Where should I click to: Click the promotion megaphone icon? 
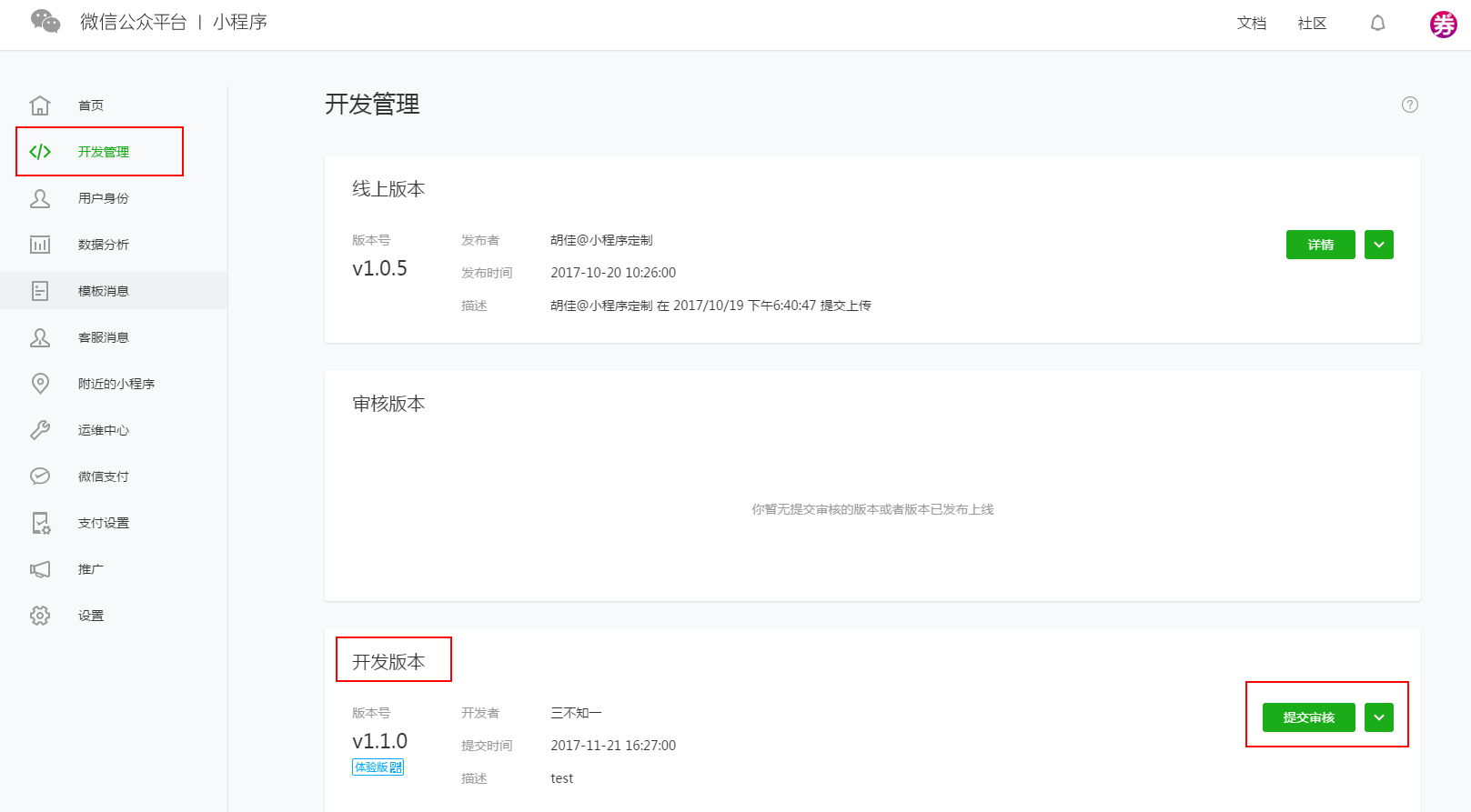(x=40, y=569)
